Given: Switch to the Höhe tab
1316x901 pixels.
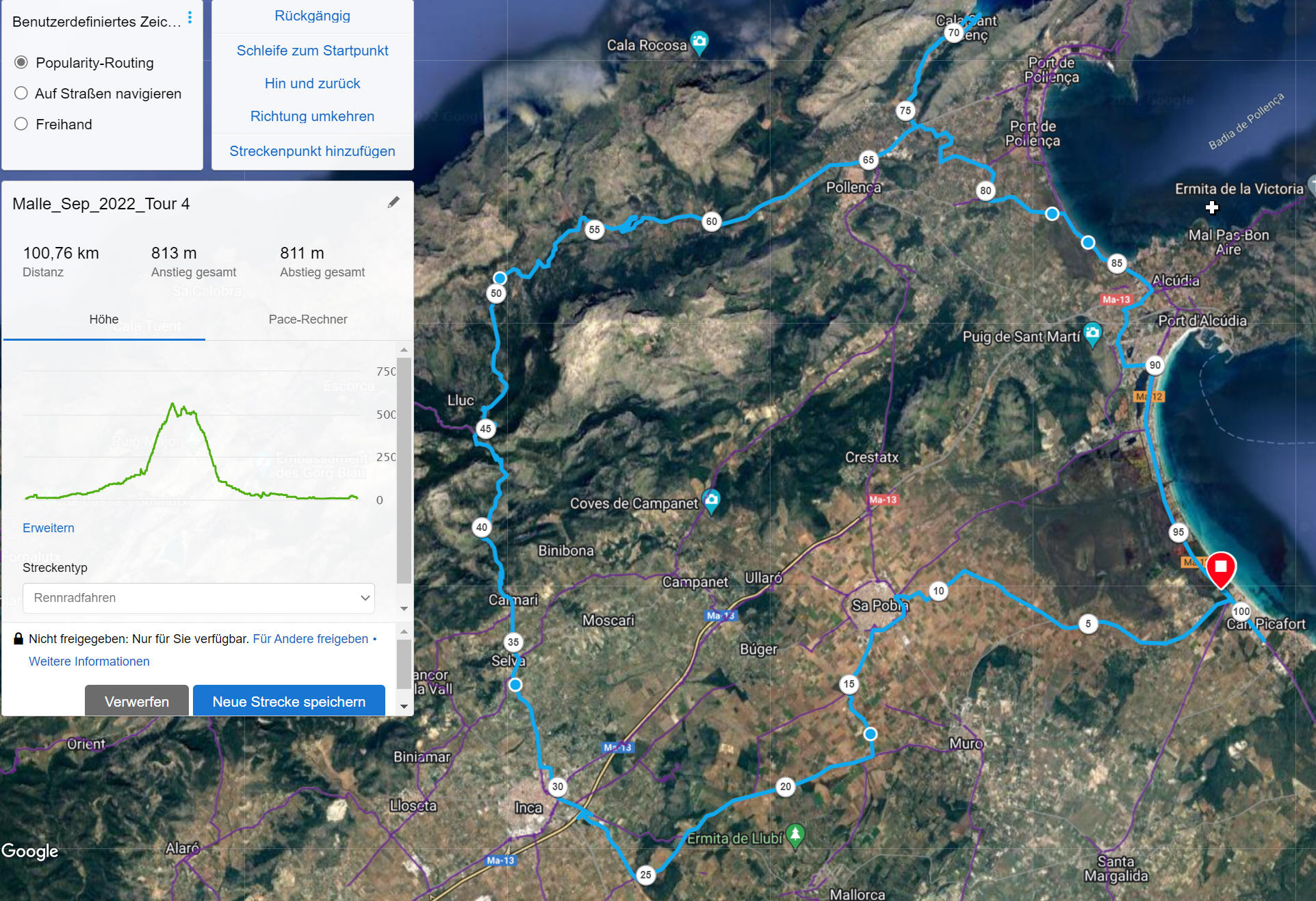Looking at the screenshot, I should pos(103,319).
